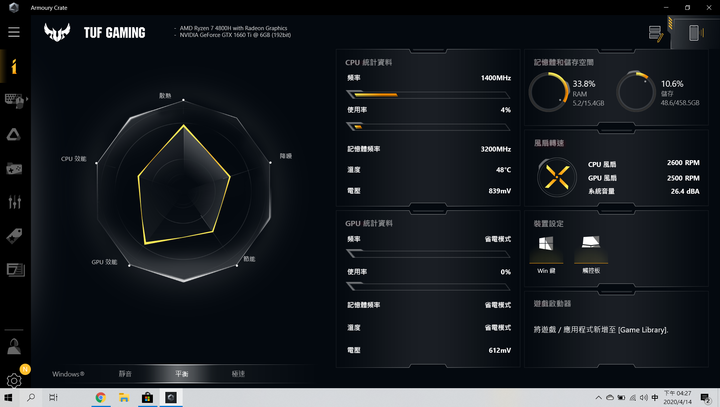This screenshot has height=407, width=720.
Task: Open the Featured deals tag icon
Action: [x=14, y=236]
